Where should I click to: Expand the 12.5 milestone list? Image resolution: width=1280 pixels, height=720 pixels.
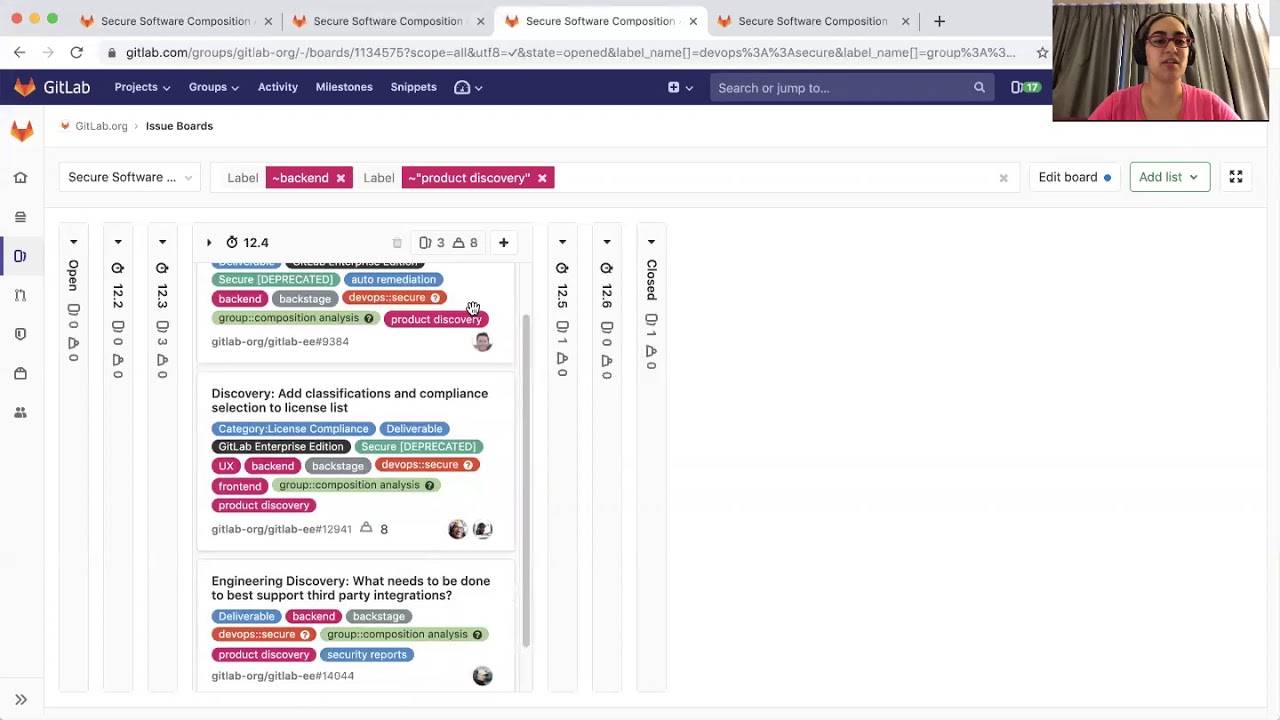(562, 242)
